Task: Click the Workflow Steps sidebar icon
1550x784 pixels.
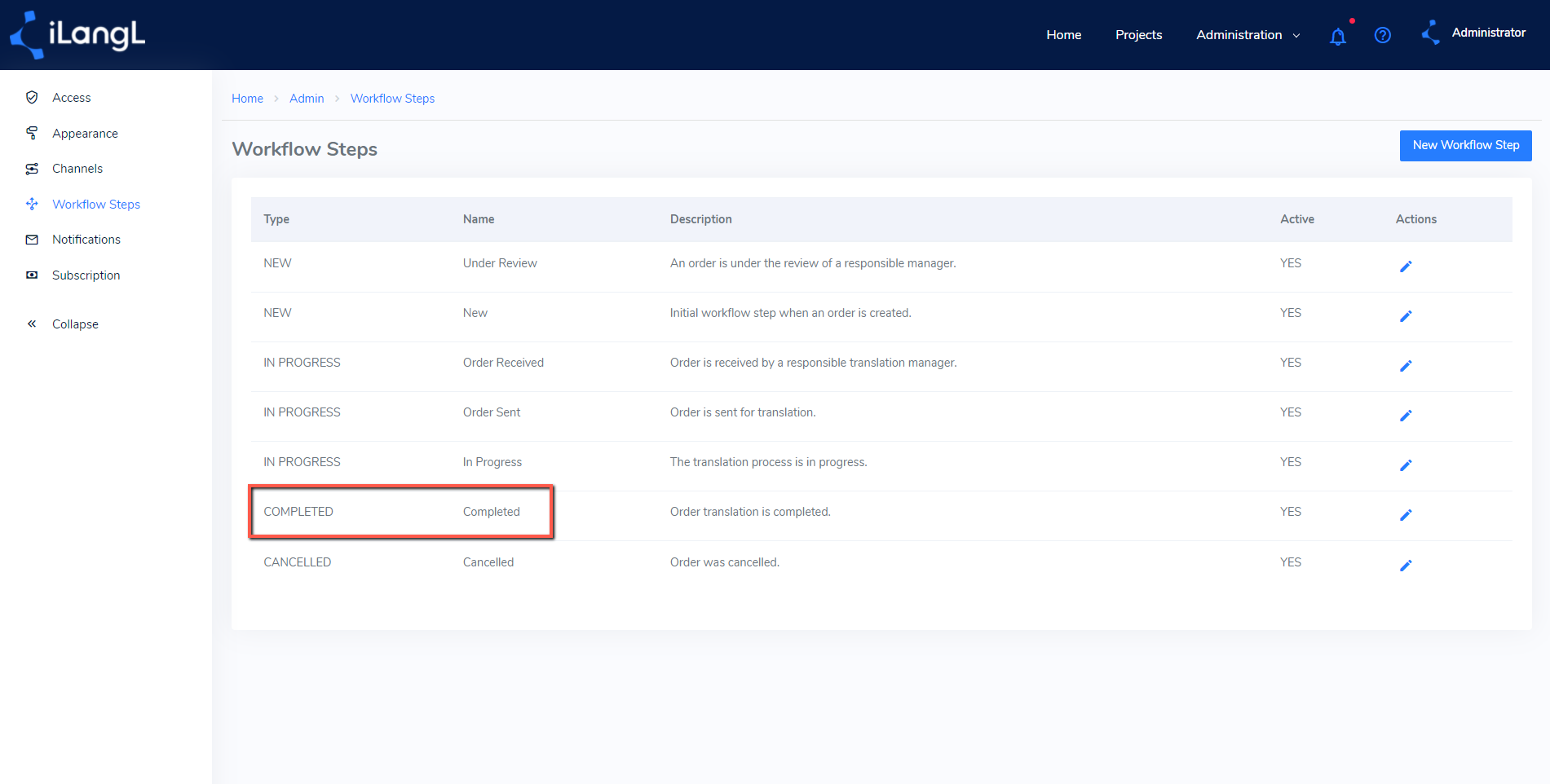Action: coord(32,204)
